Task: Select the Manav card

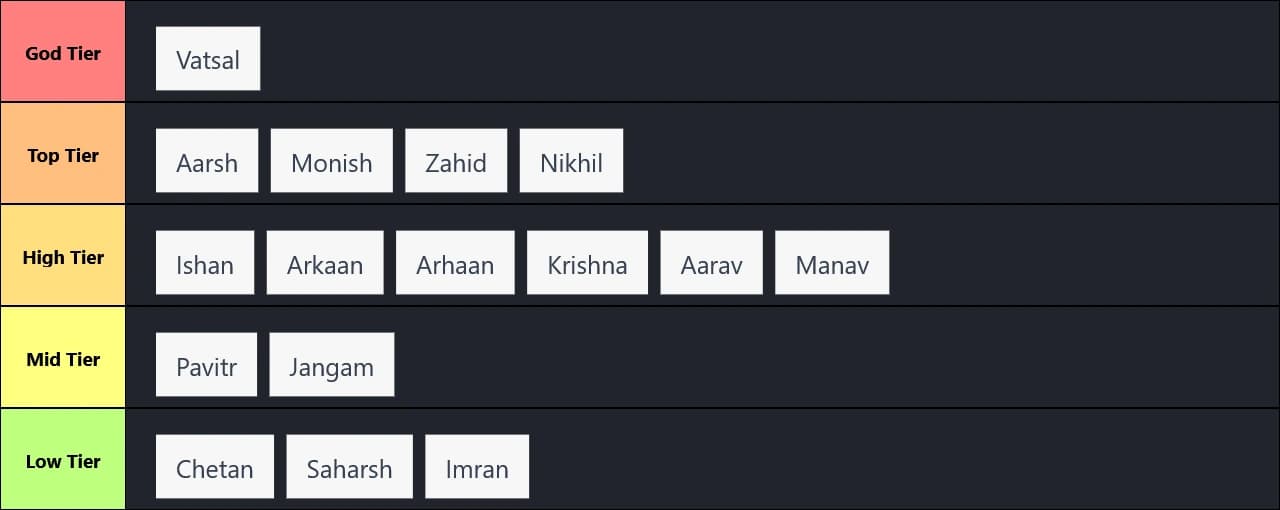Action: tap(832, 263)
